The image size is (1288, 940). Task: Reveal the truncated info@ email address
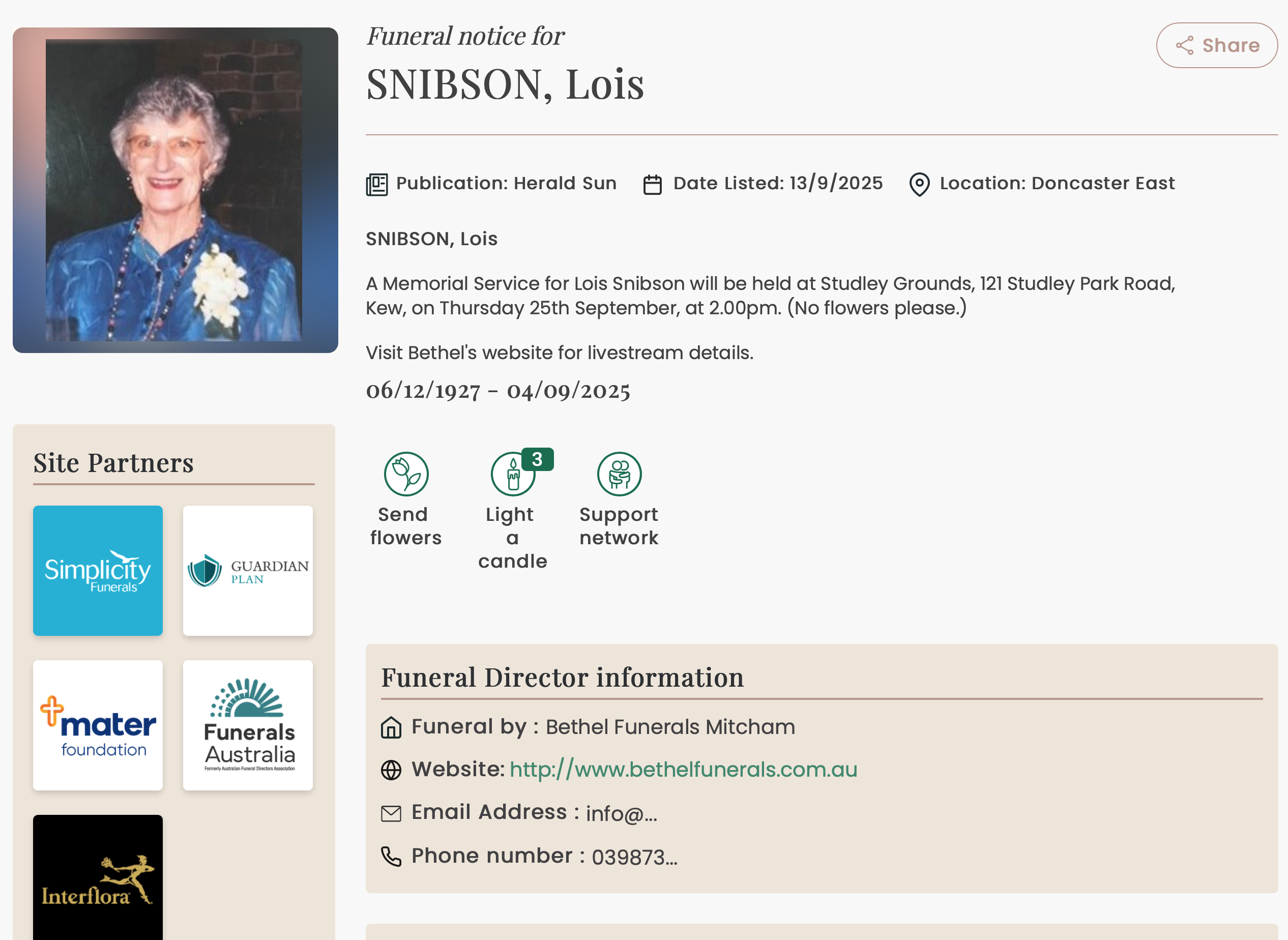tap(621, 814)
